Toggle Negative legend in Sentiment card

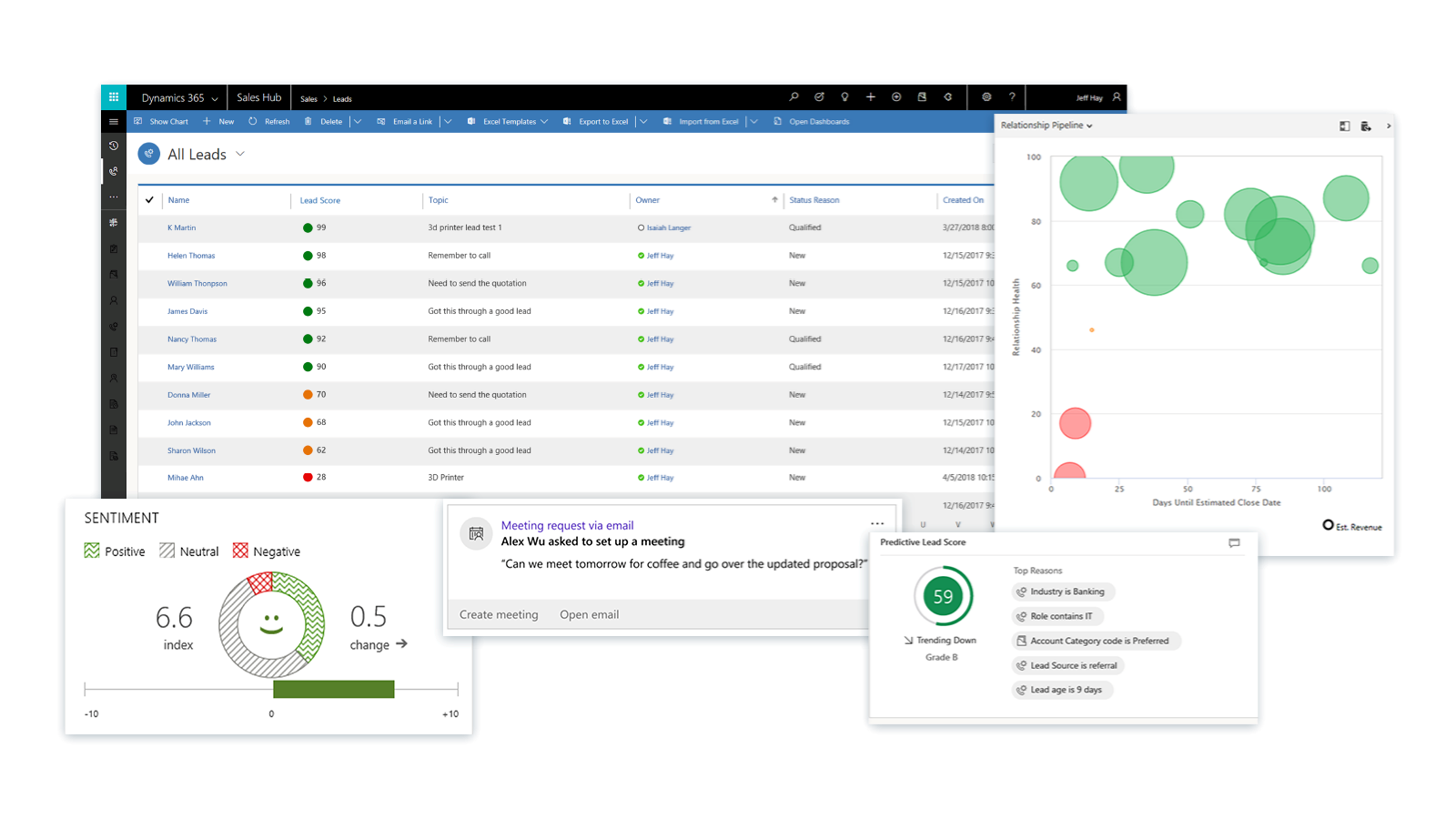(x=267, y=551)
